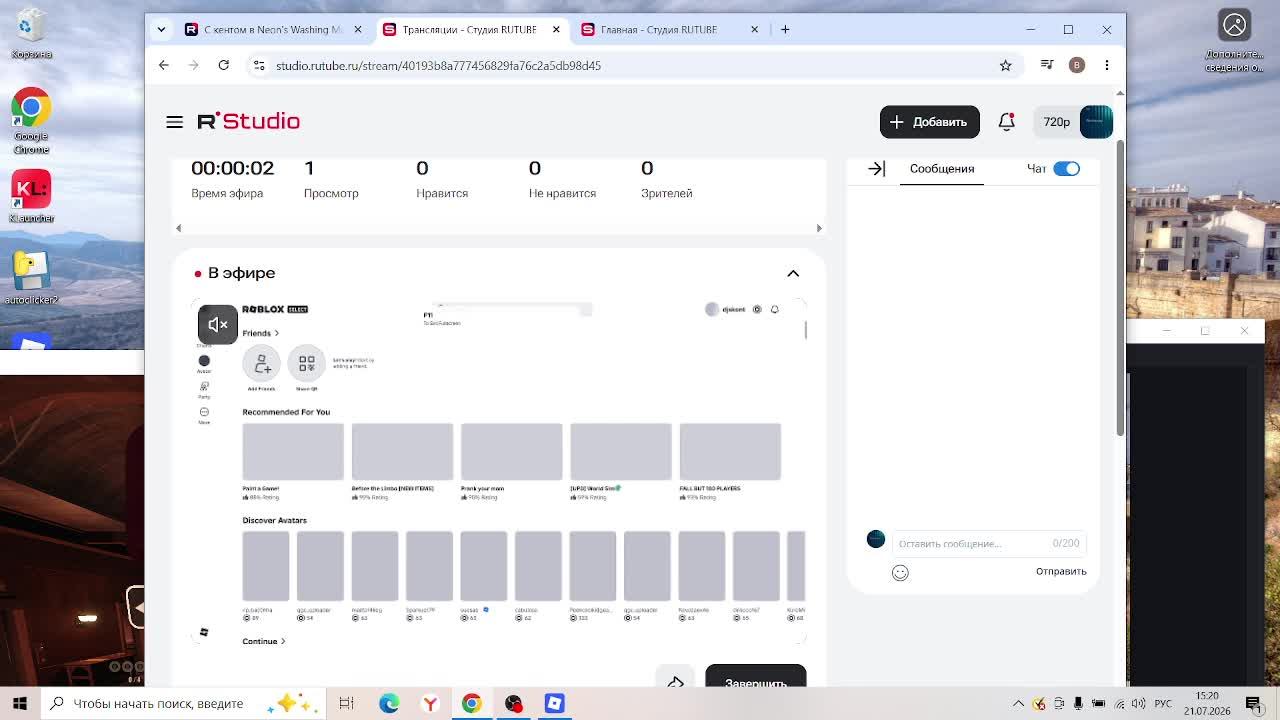Select the Трансляции - Студия RUTUBE tab
This screenshot has width=1280, height=720.
(470, 29)
